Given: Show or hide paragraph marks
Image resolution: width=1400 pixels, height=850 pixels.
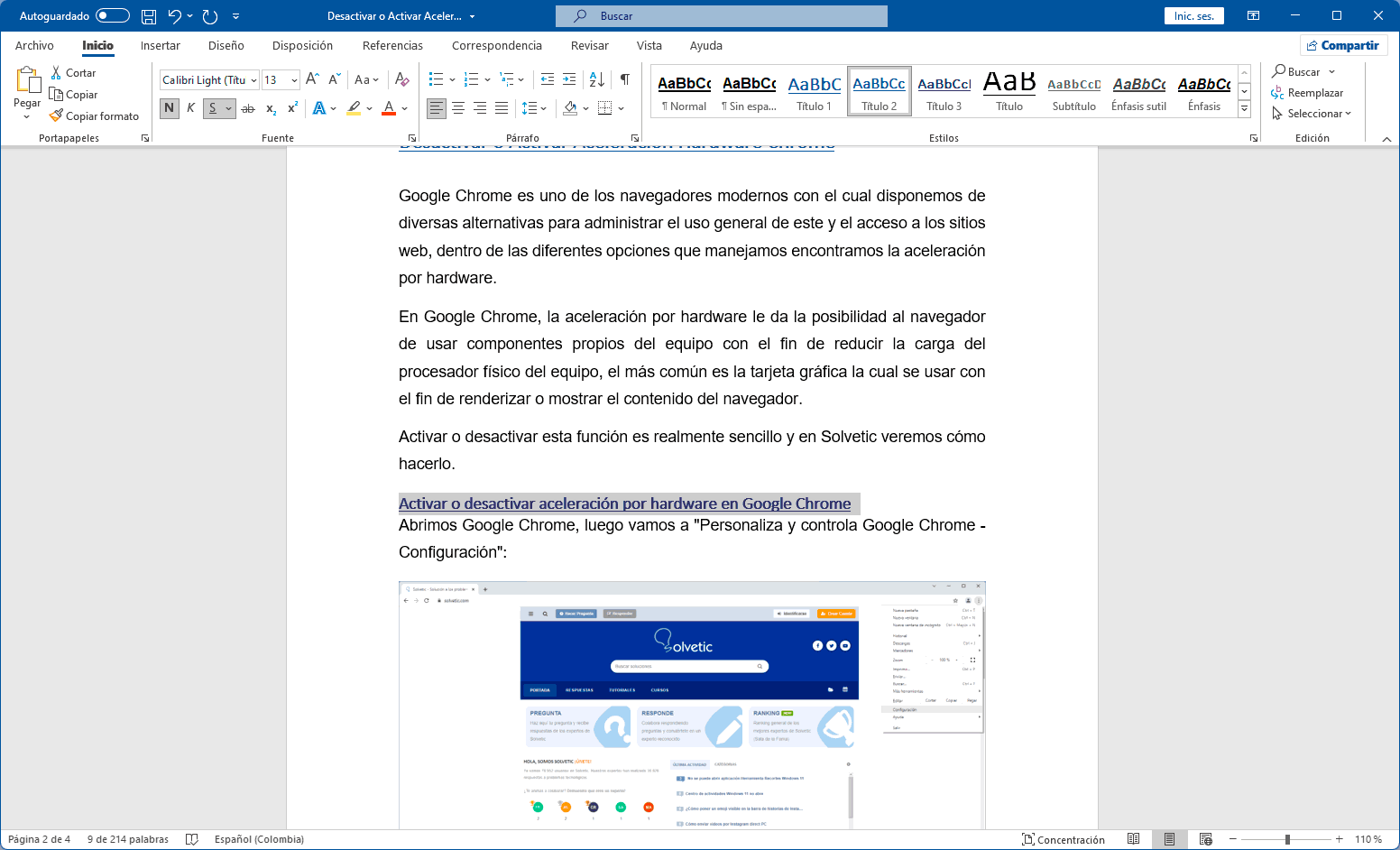Looking at the screenshot, I should pos(625,79).
